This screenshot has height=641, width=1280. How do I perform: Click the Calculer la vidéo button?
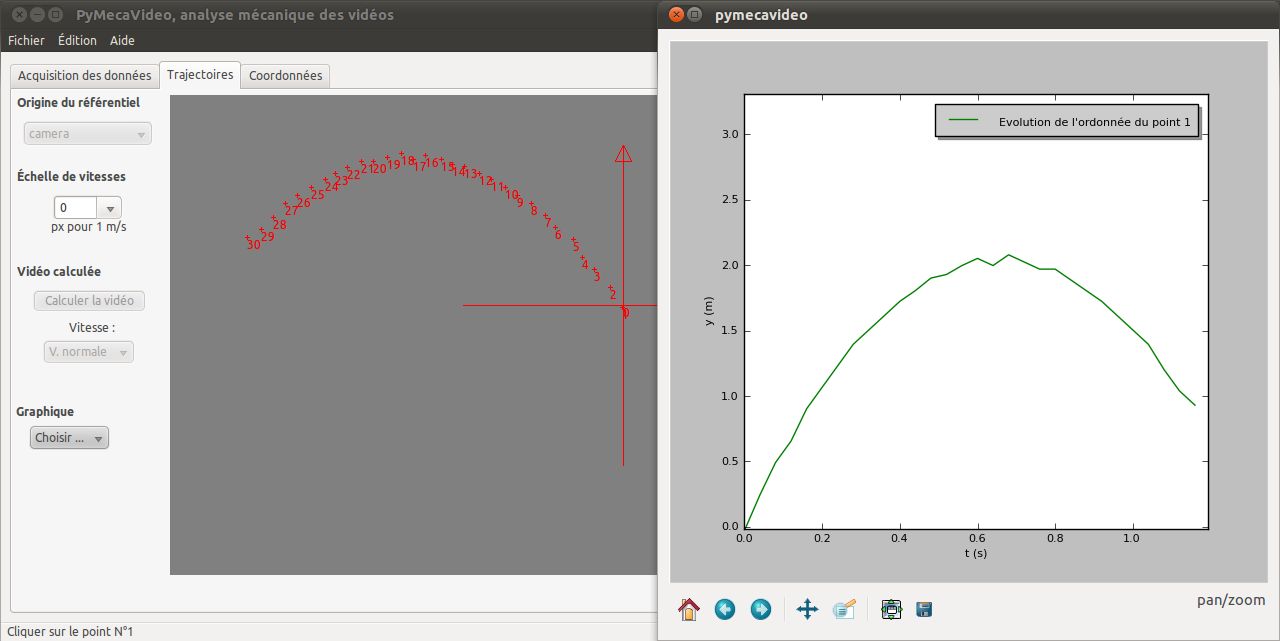tap(89, 301)
